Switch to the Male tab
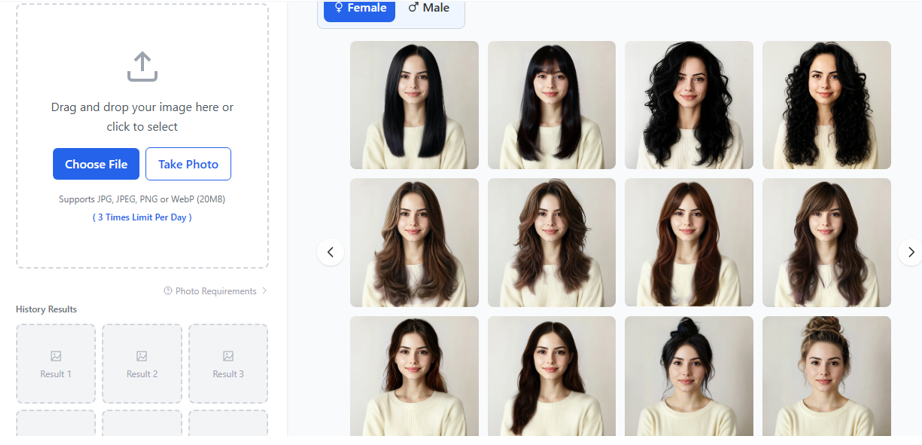 click(x=429, y=8)
